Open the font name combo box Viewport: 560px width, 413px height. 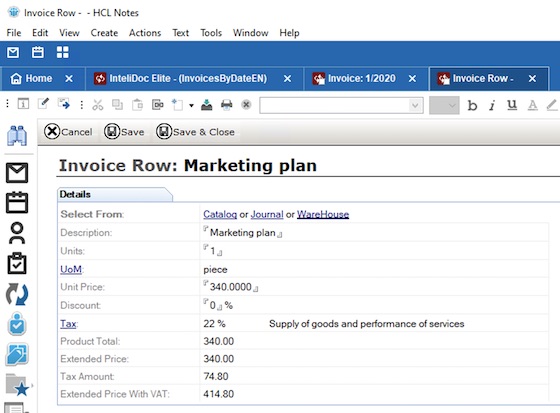(341, 105)
